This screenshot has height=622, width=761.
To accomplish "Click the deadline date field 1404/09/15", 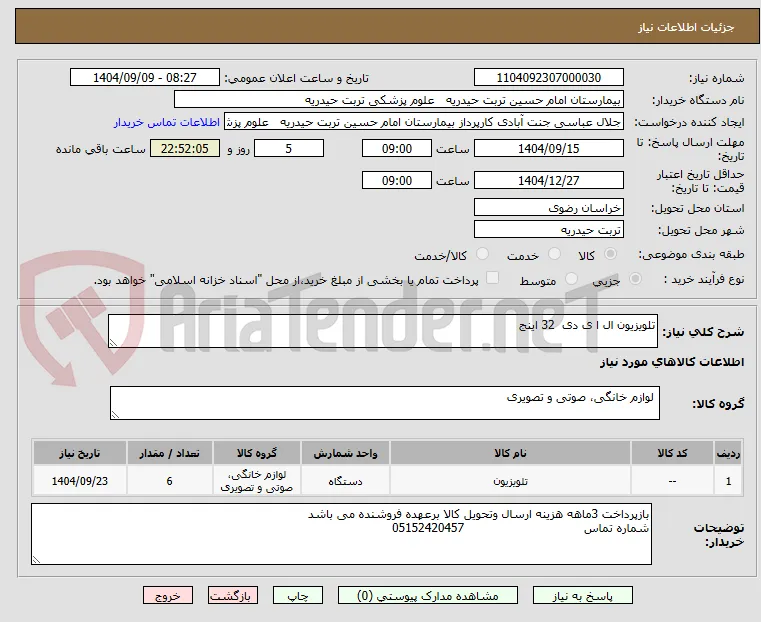I will tap(548, 148).
